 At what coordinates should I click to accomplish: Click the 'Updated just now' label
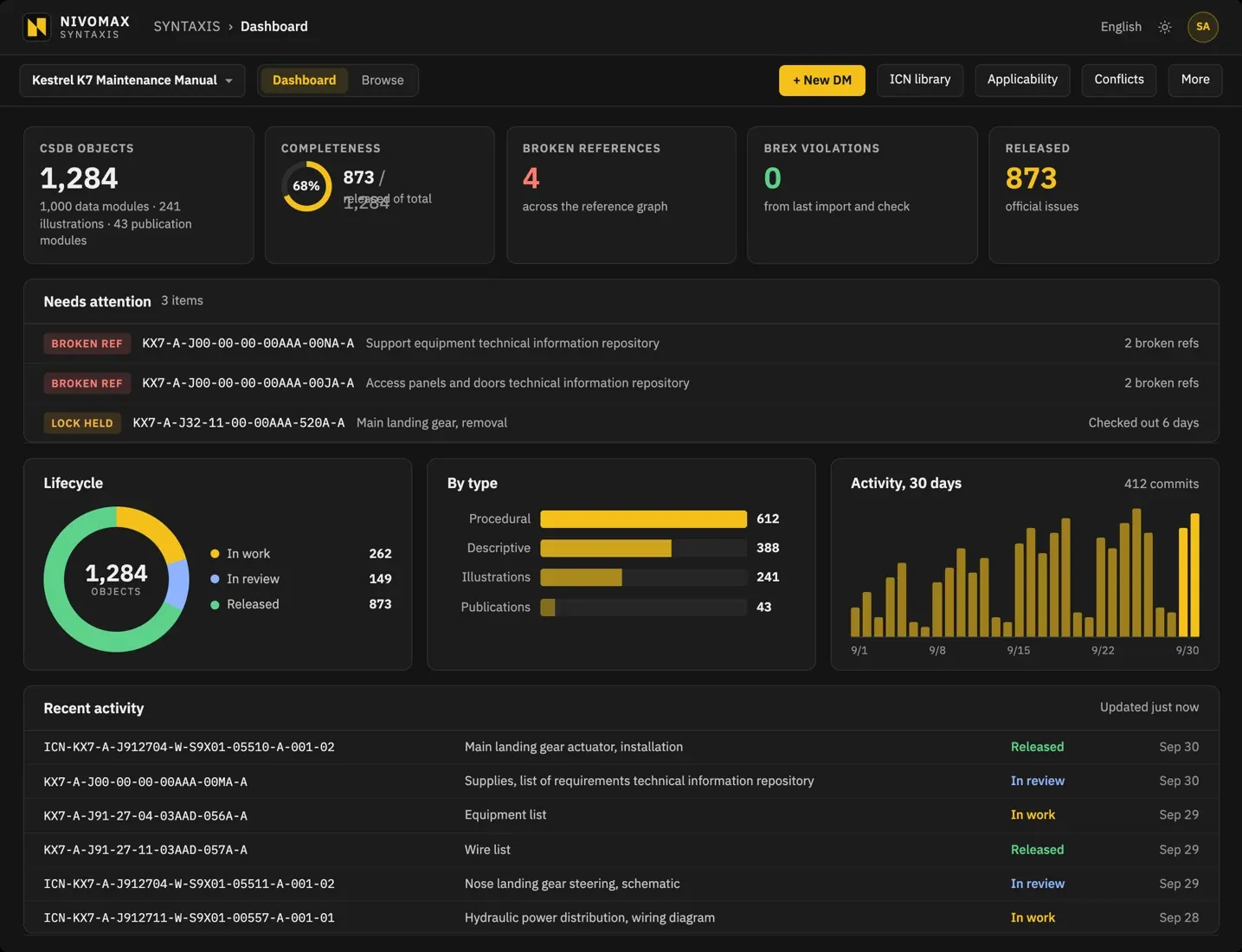1149,708
